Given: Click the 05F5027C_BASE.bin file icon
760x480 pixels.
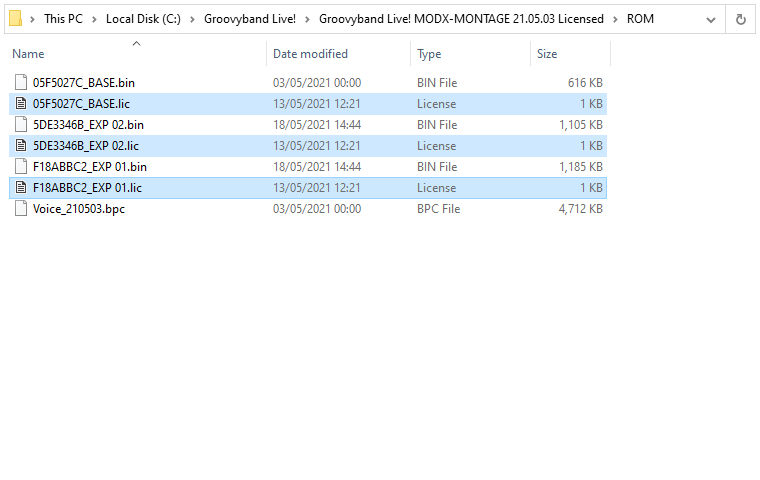Looking at the screenshot, I should point(21,82).
